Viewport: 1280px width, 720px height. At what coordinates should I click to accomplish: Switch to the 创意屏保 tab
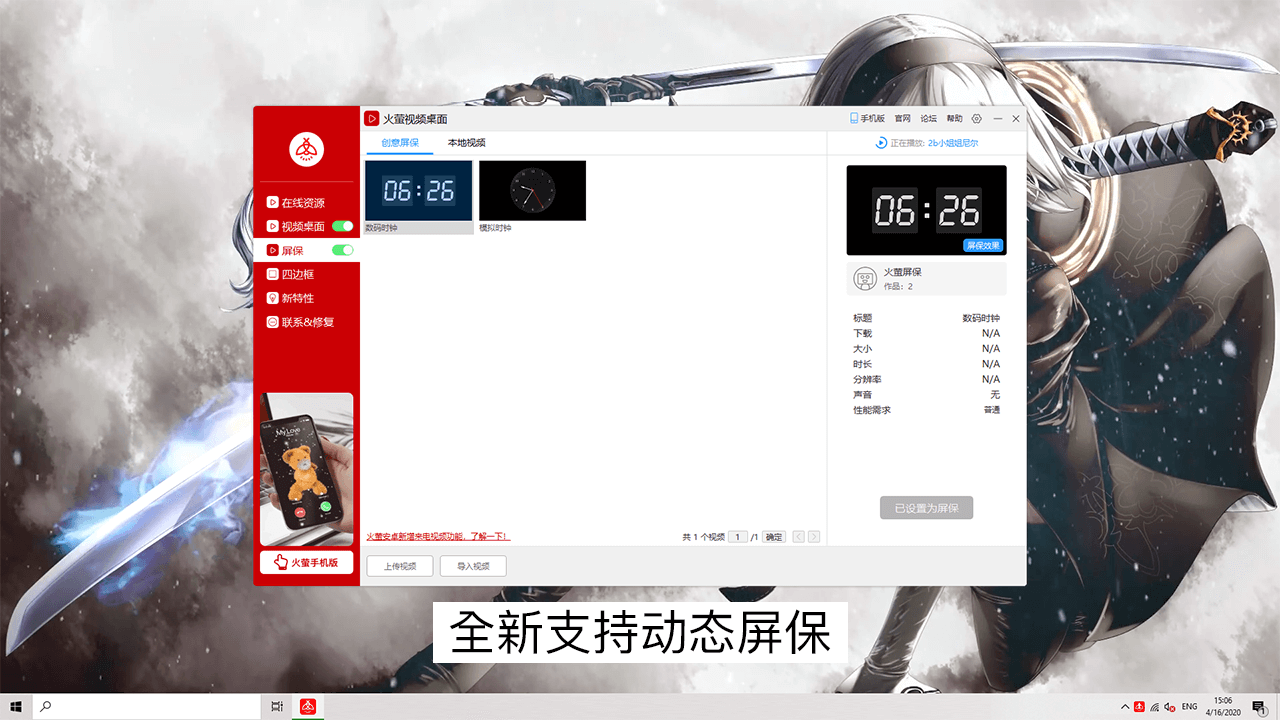[398, 142]
